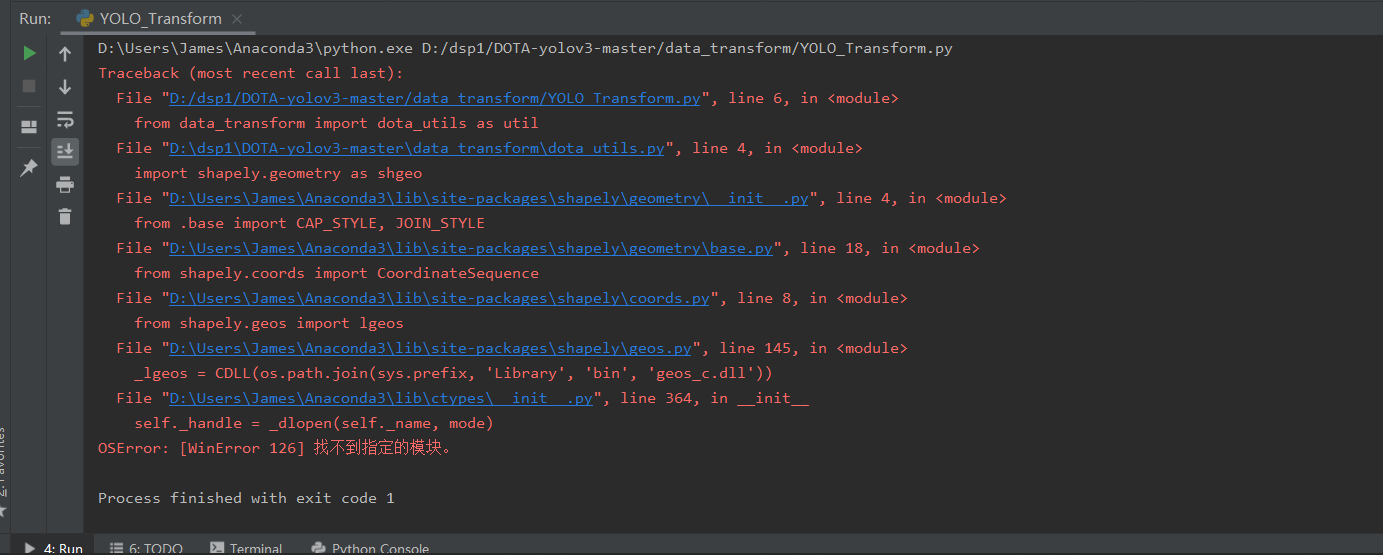The width and height of the screenshot is (1383, 555).
Task: Open the ctypes __init__.py file link
Action: [x=381, y=398]
